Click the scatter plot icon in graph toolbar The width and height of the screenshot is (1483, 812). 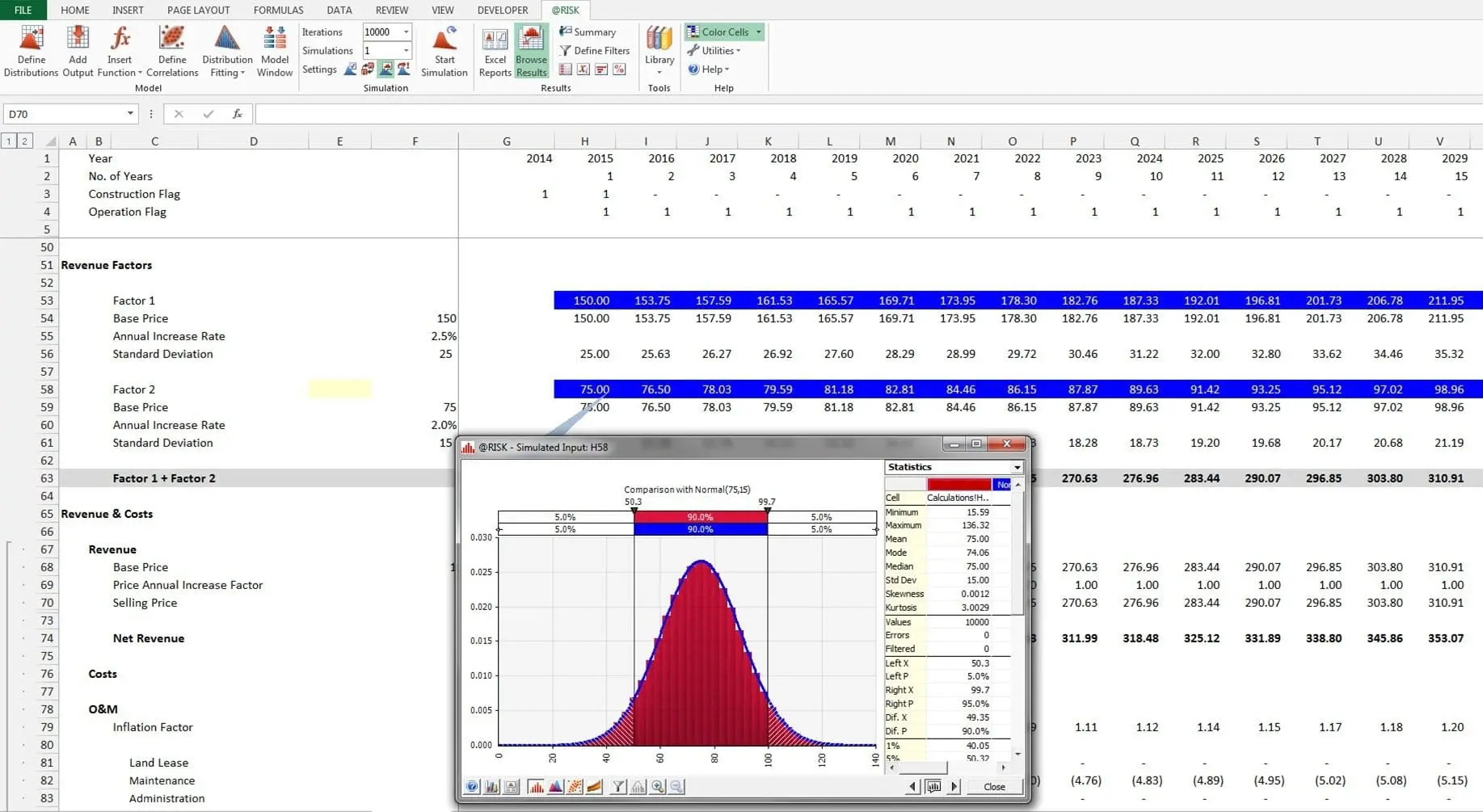pos(575,786)
